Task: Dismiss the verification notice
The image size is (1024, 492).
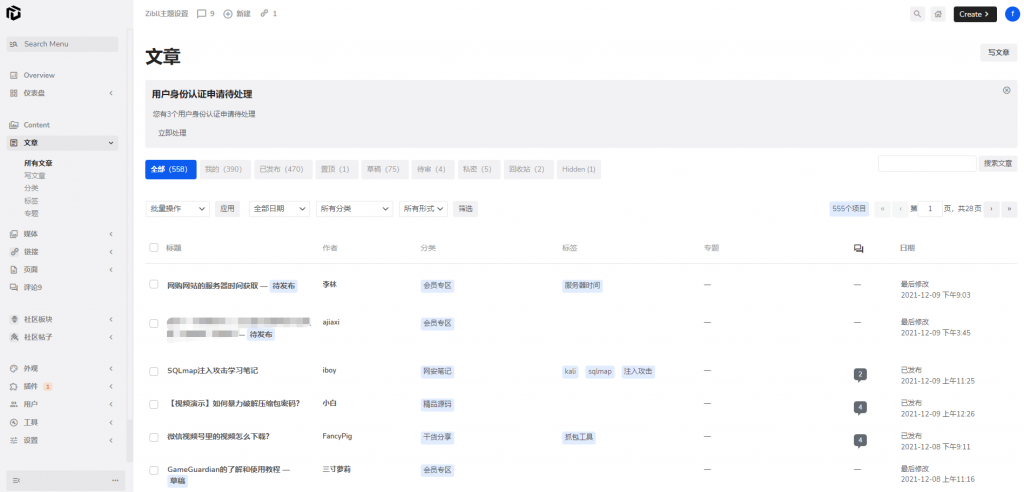Action: pos(1006,90)
